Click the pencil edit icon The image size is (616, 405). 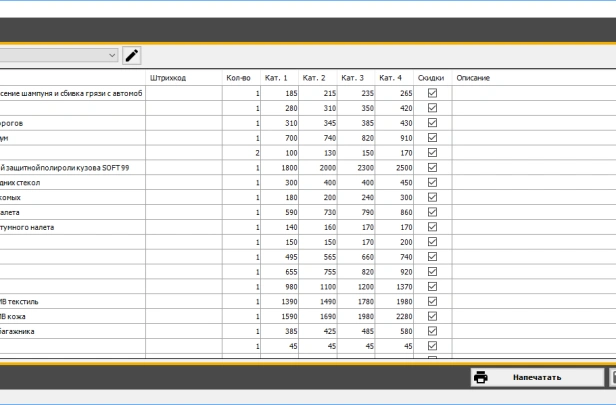(x=131, y=56)
